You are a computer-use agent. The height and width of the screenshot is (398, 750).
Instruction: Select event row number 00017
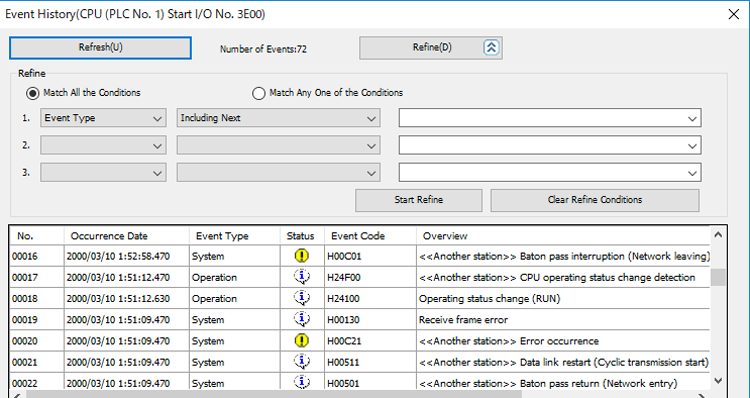pyautogui.click(x=24, y=277)
